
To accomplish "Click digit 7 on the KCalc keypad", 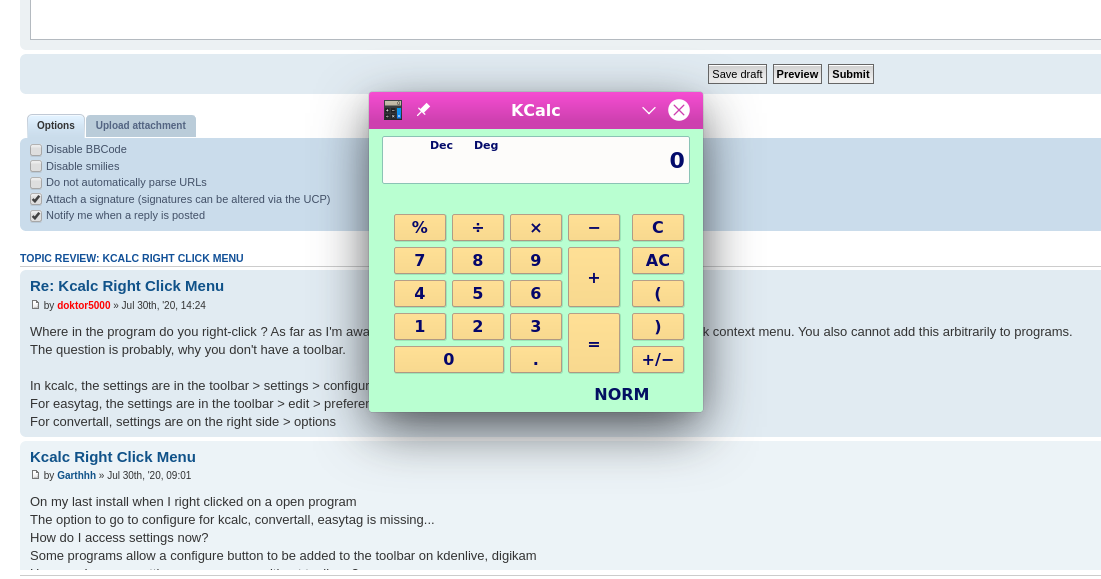I will click(x=420, y=260).
